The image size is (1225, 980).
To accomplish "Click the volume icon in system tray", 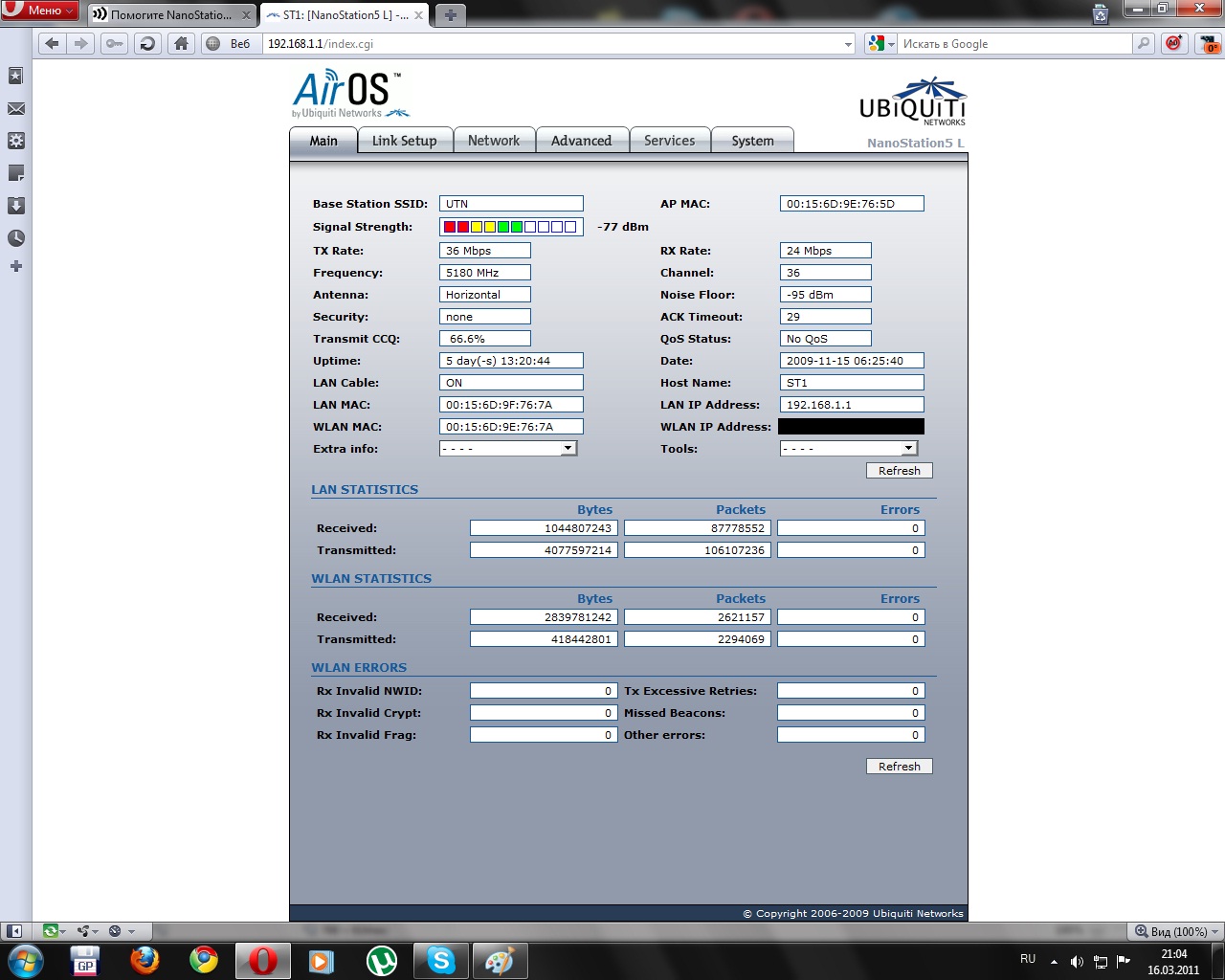I will 1077,961.
